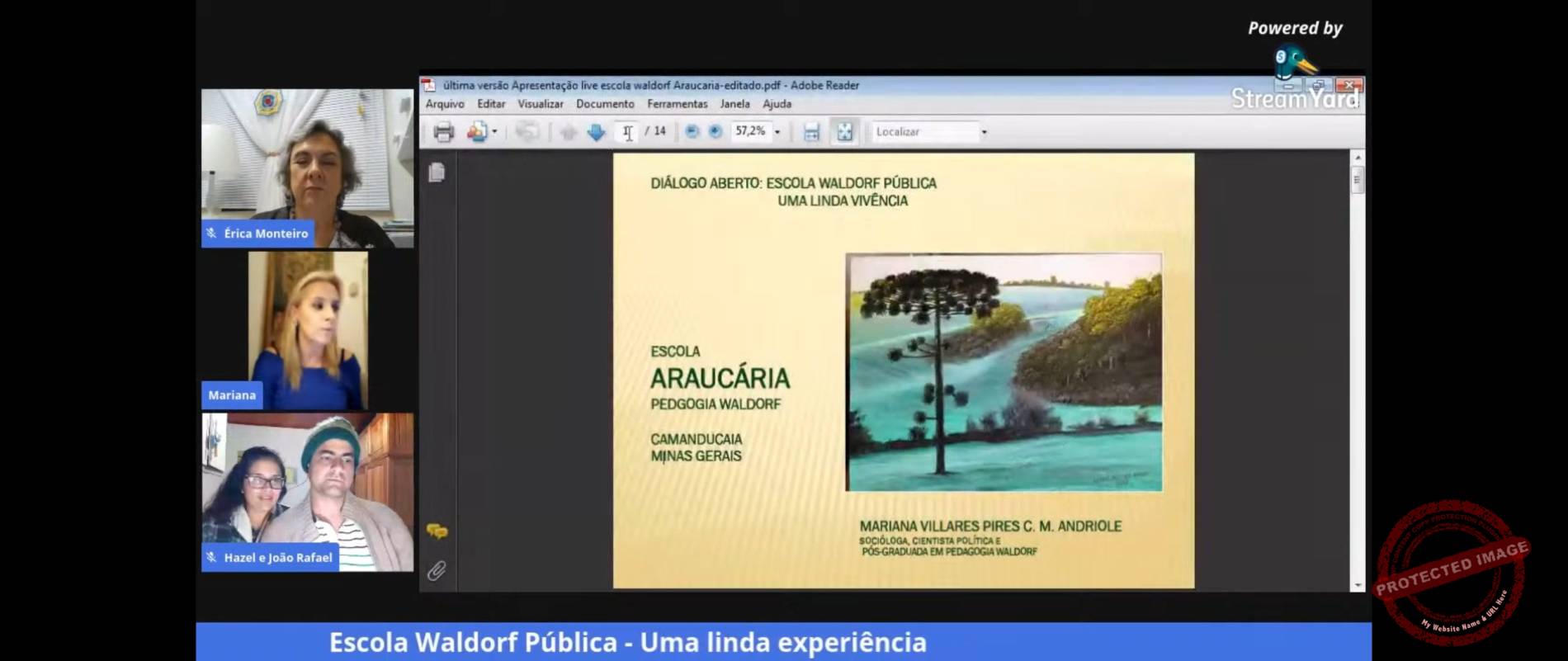Open the Ferramentas menu
Image resolution: width=1568 pixels, height=661 pixels.
point(677,104)
